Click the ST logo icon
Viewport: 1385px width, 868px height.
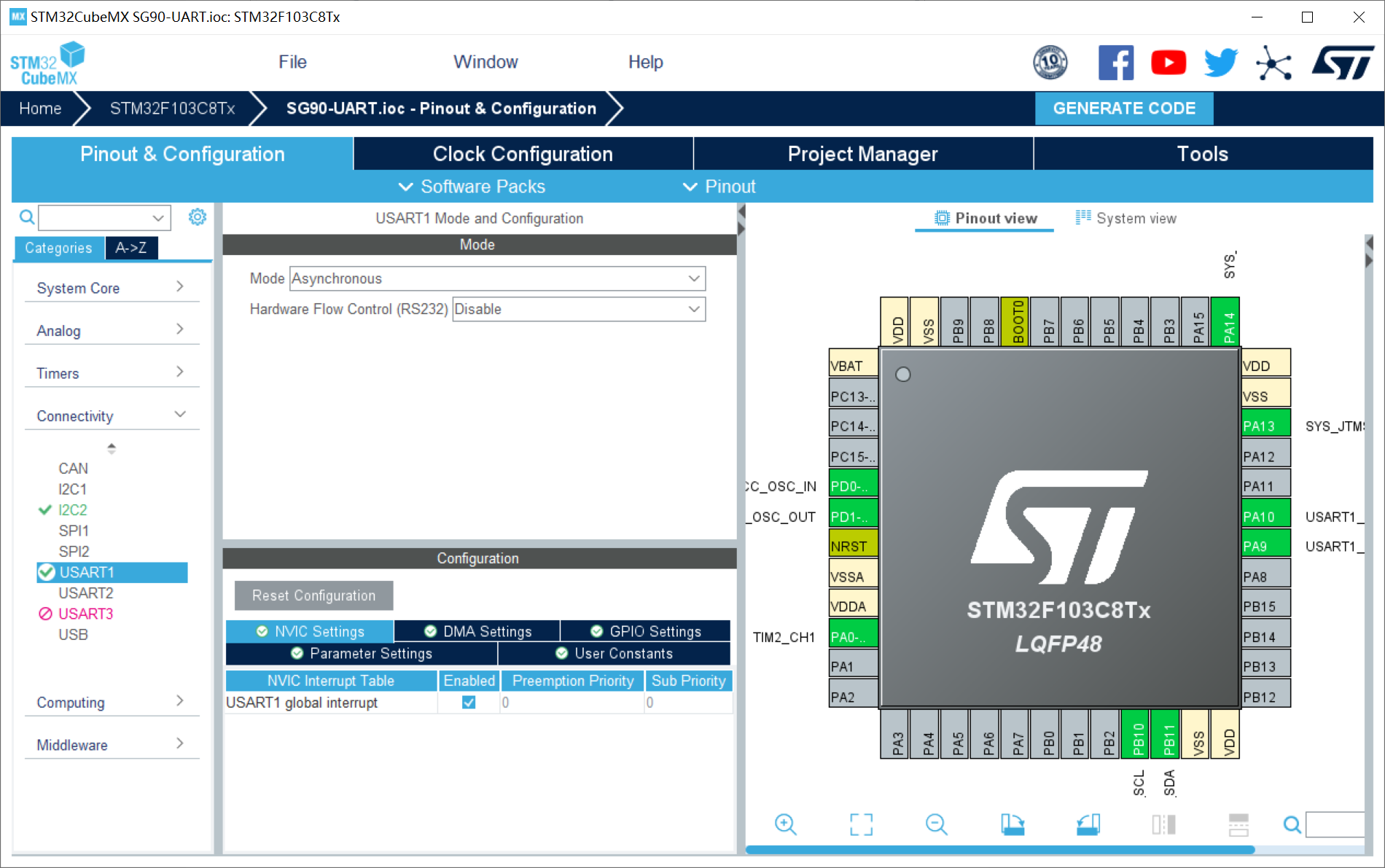[1343, 63]
